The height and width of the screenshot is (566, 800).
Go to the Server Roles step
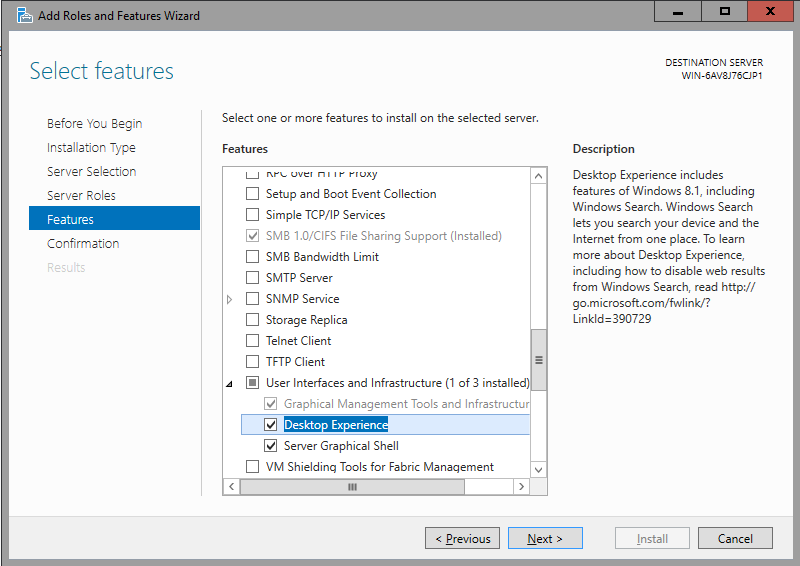[x=81, y=195]
